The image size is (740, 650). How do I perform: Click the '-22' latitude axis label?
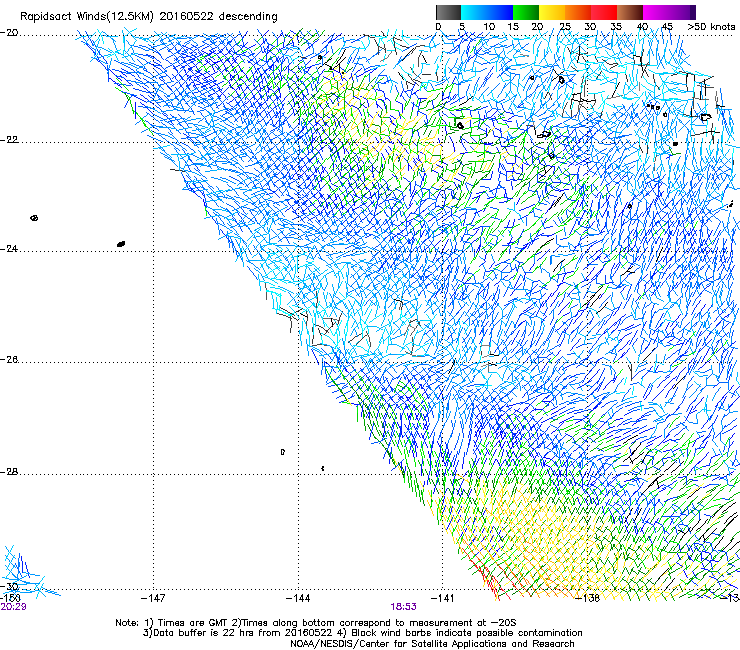[9, 140]
